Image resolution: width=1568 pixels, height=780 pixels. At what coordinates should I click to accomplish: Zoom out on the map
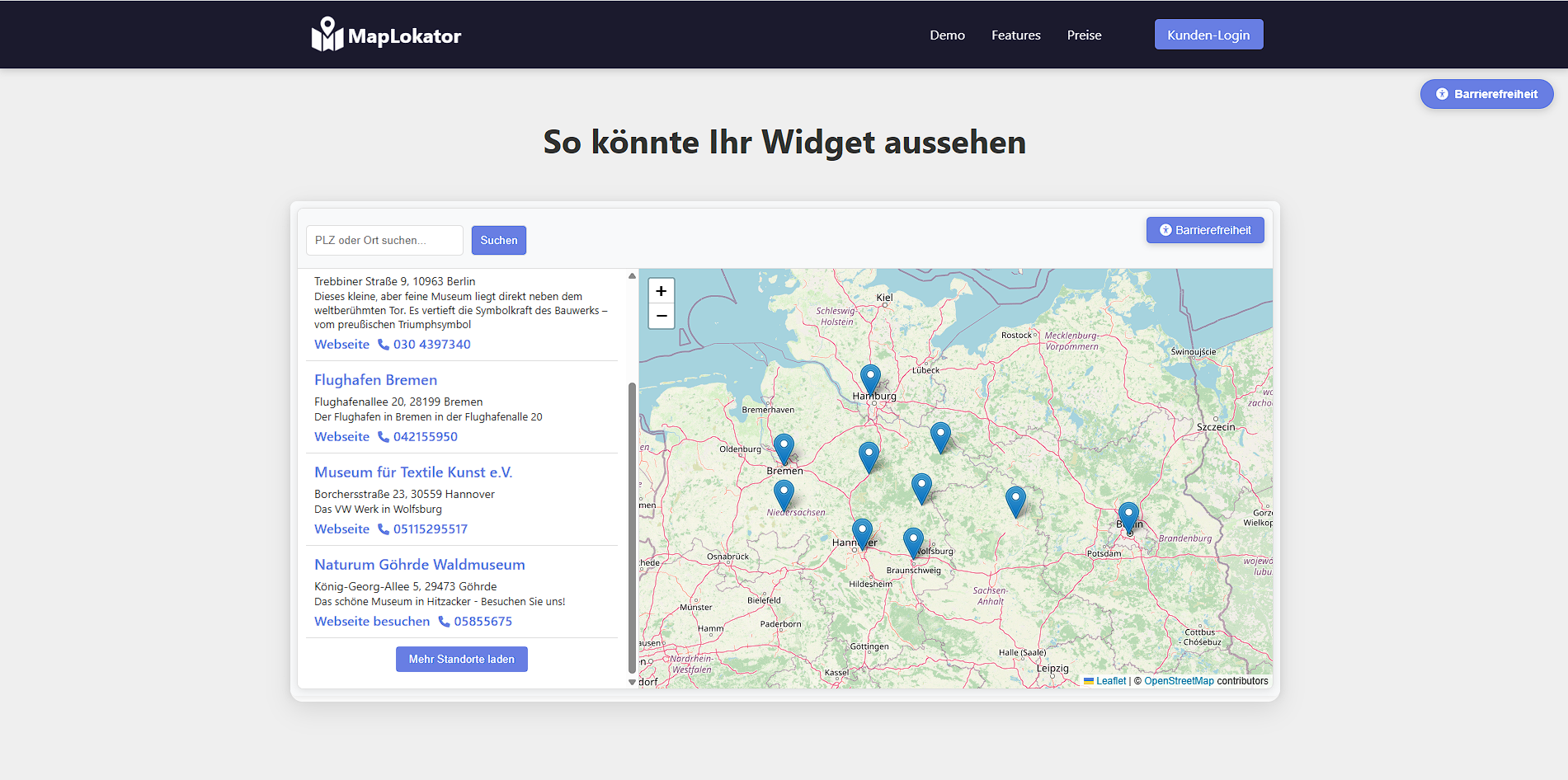[662, 316]
